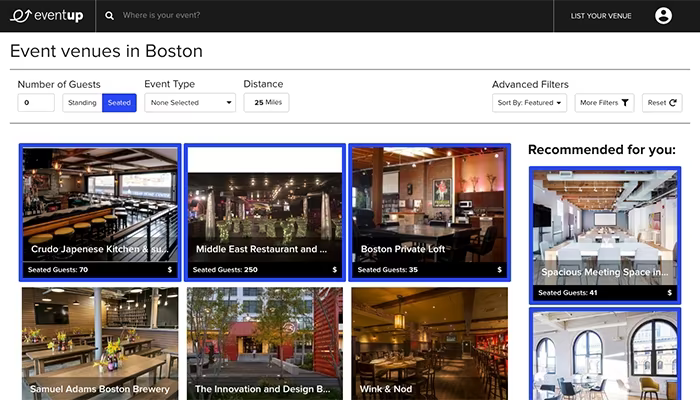
Task: Click the 'Recommended for you:' heading
Action: click(x=602, y=150)
